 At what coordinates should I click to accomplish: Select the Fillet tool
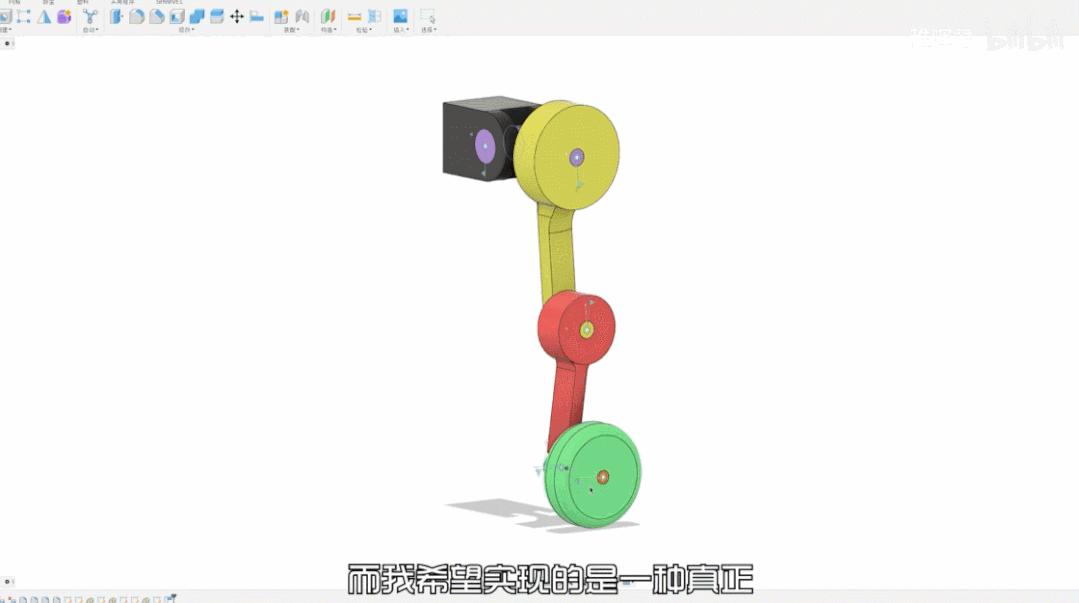pyautogui.click(x=137, y=17)
